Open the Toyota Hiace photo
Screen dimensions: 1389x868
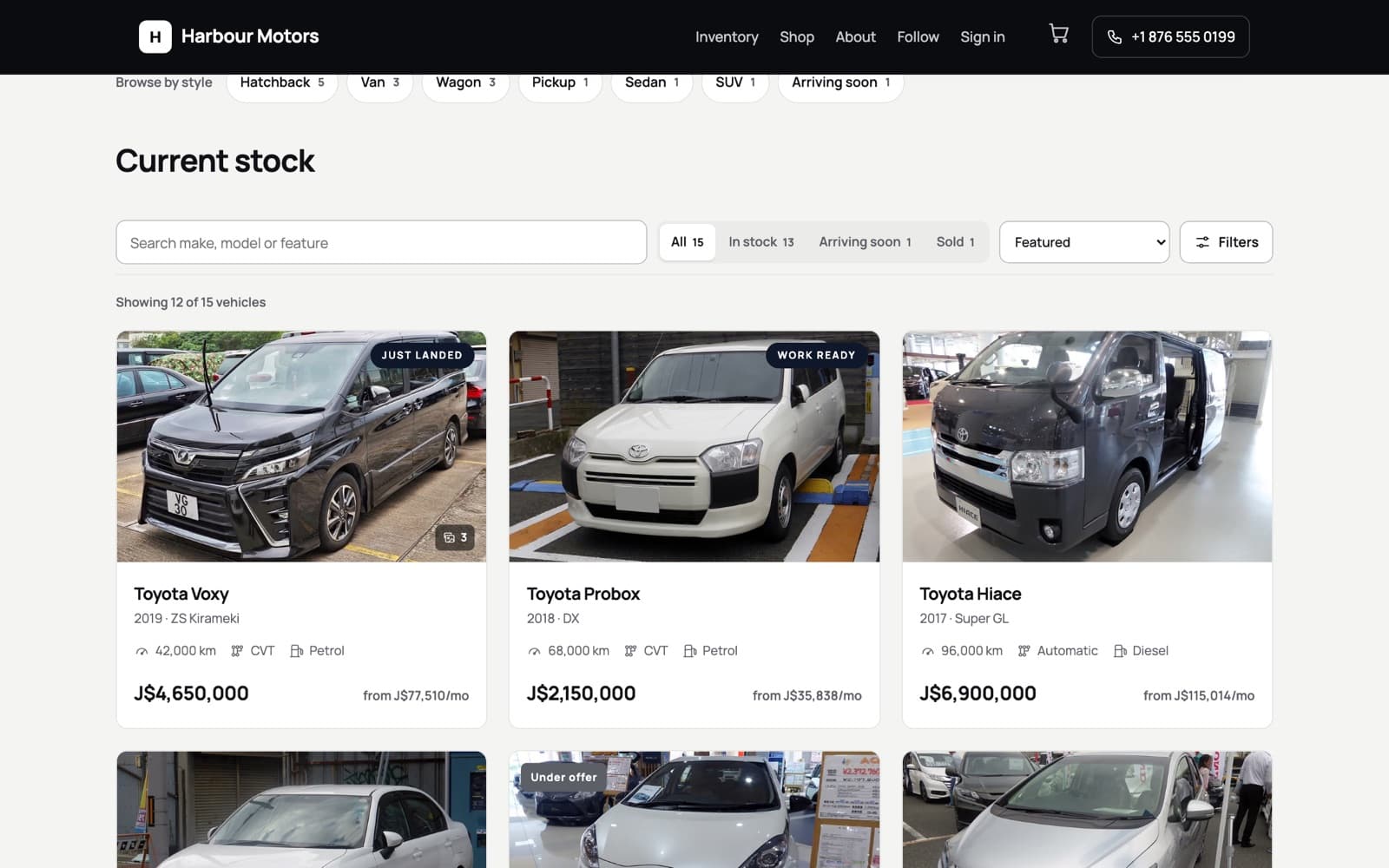pyautogui.click(x=1087, y=446)
